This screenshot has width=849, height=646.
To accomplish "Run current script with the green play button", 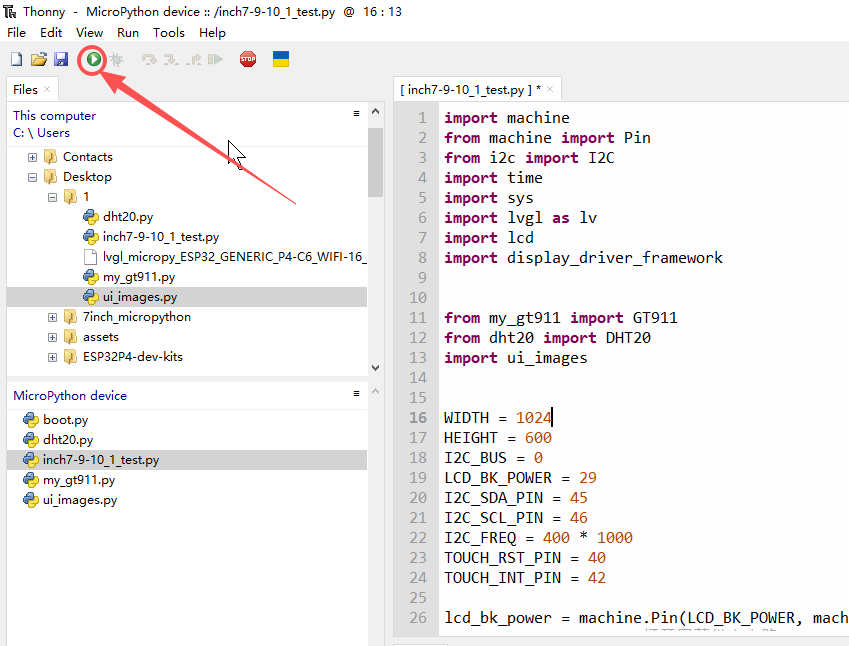I will tap(94, 59).
